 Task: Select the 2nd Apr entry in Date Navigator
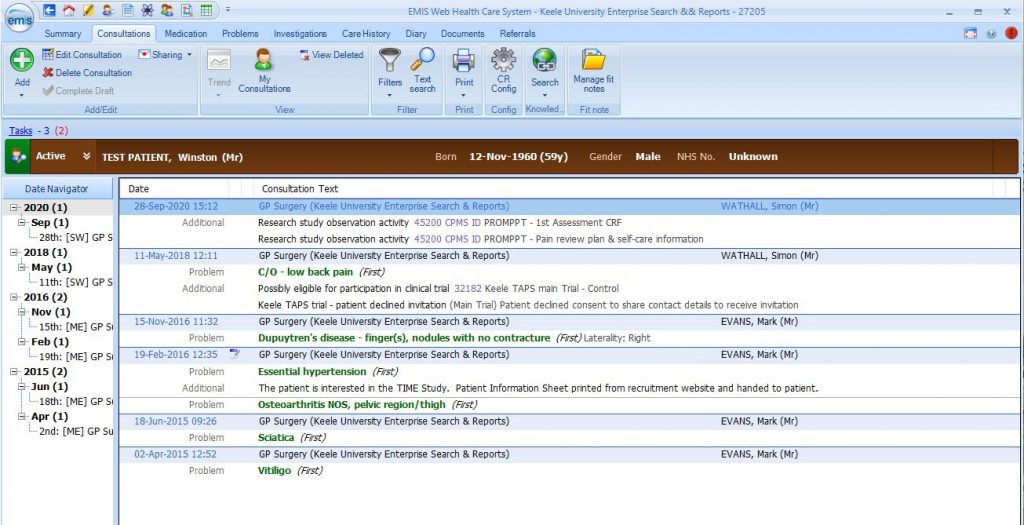click(76, 431)
